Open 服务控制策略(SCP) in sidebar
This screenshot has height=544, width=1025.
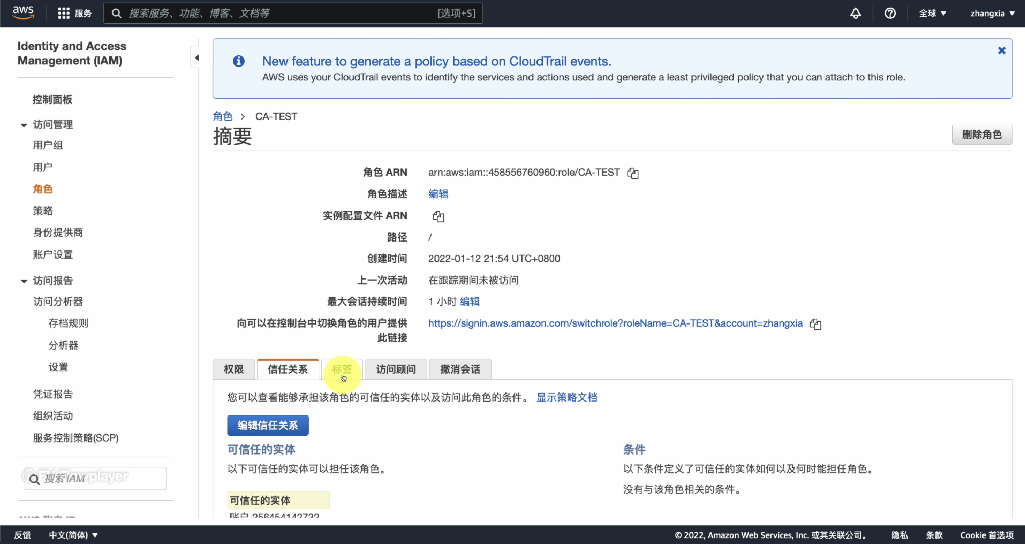click(x=76, y=438)
